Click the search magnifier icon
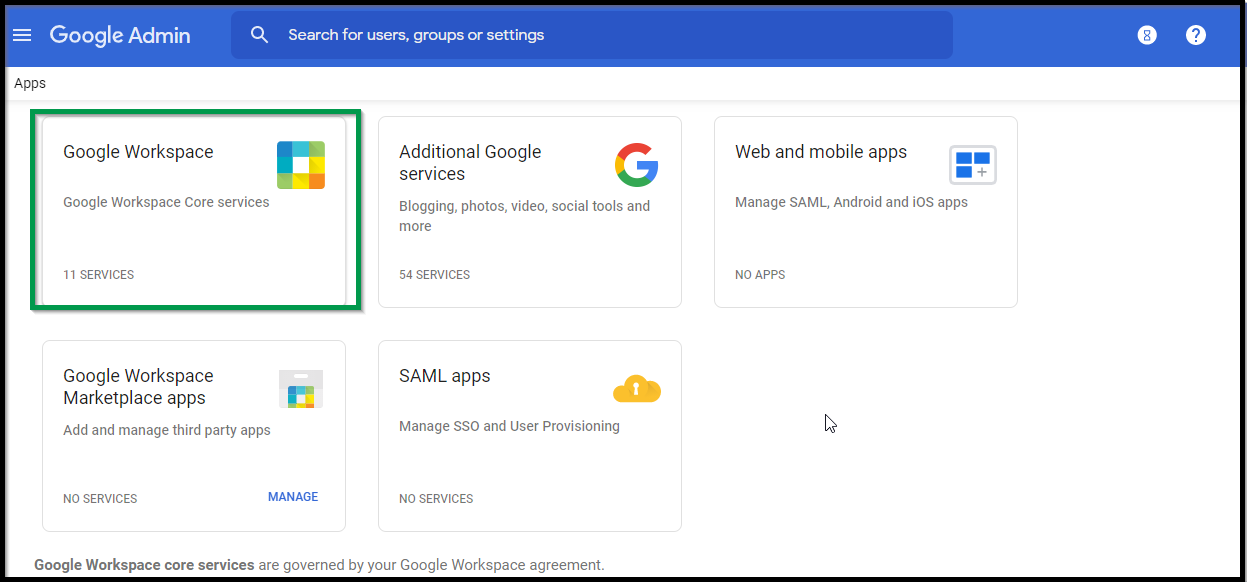Viewport: 1247px width, 582px height. point(260,35)
